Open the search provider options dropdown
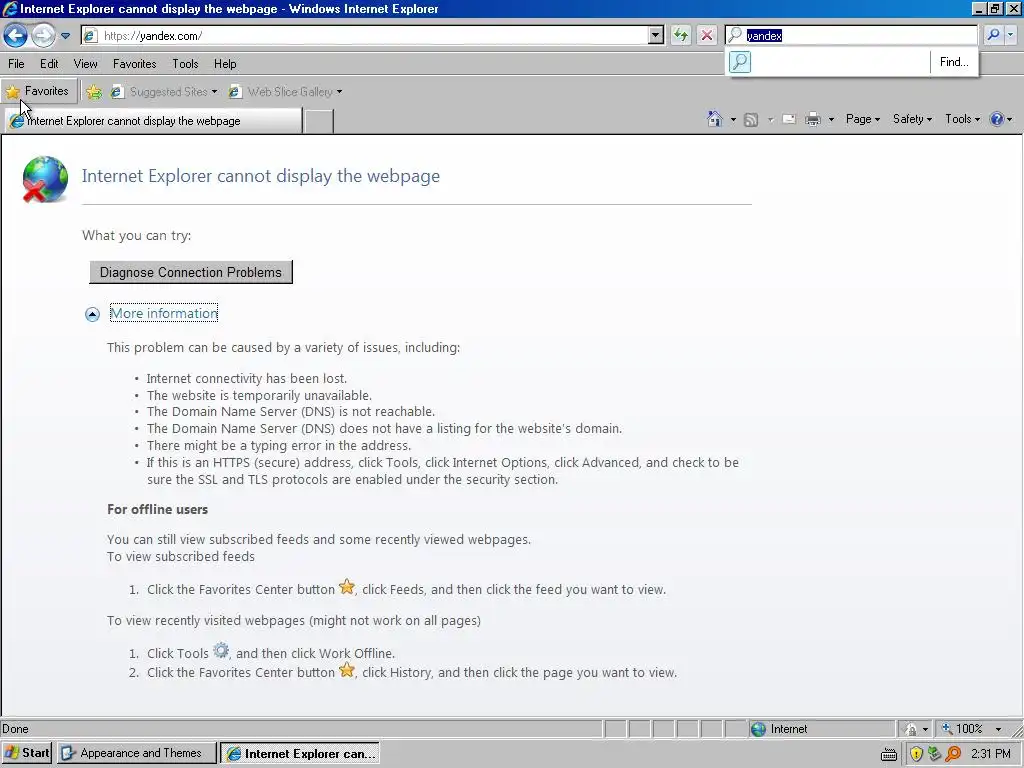Screen dimensions: 1024x768 click(1011, 35)
